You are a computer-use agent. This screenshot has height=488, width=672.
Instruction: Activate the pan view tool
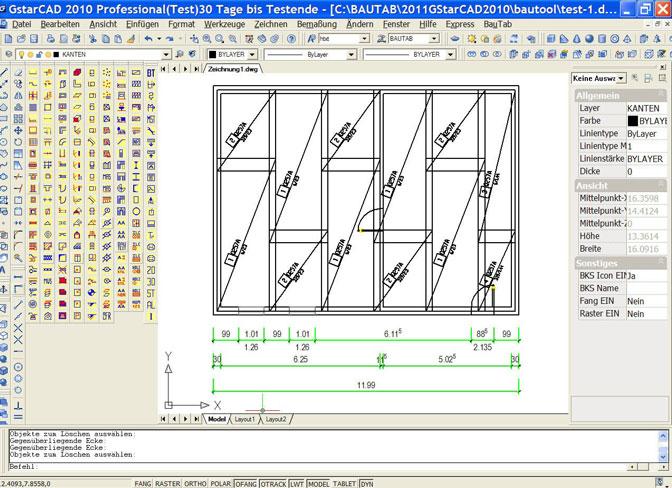(x=194, y=39)
